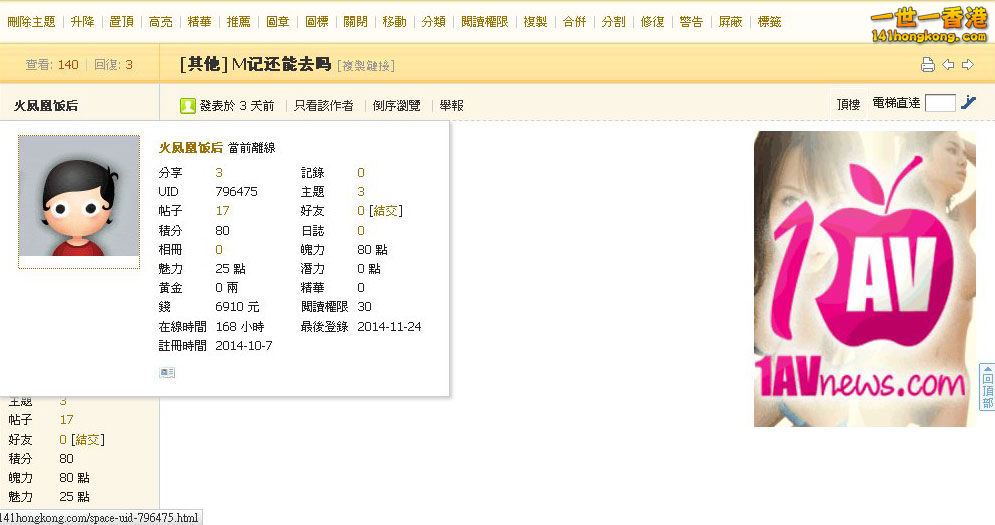
Task: Open the profile card icon in popup
Action: [x=167, y=373]
